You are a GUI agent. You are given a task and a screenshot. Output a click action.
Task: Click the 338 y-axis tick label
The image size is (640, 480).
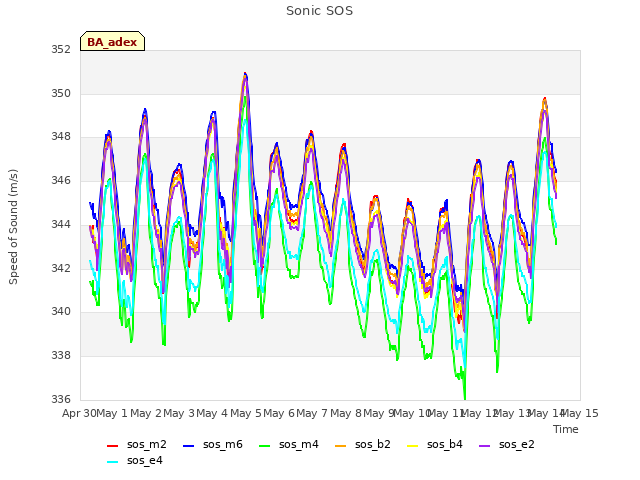click(x=60, y=356)
